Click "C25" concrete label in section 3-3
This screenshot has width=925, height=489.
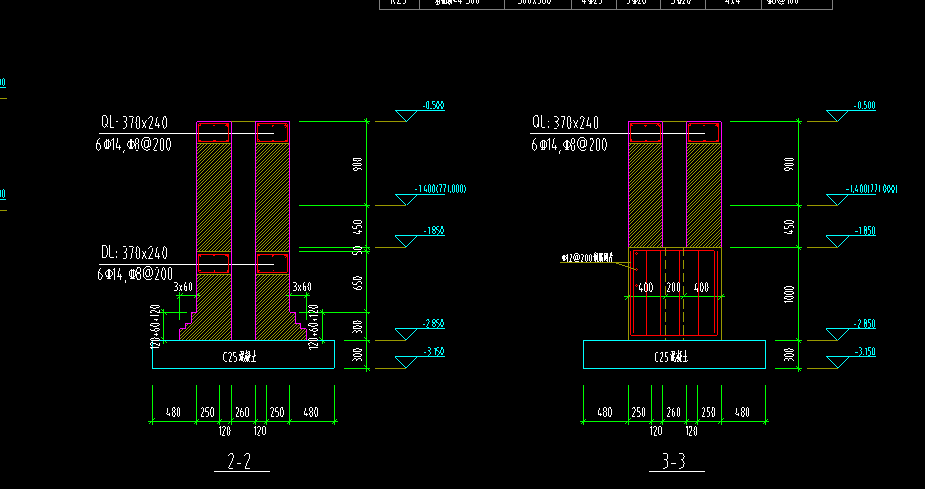click(671, 357)
